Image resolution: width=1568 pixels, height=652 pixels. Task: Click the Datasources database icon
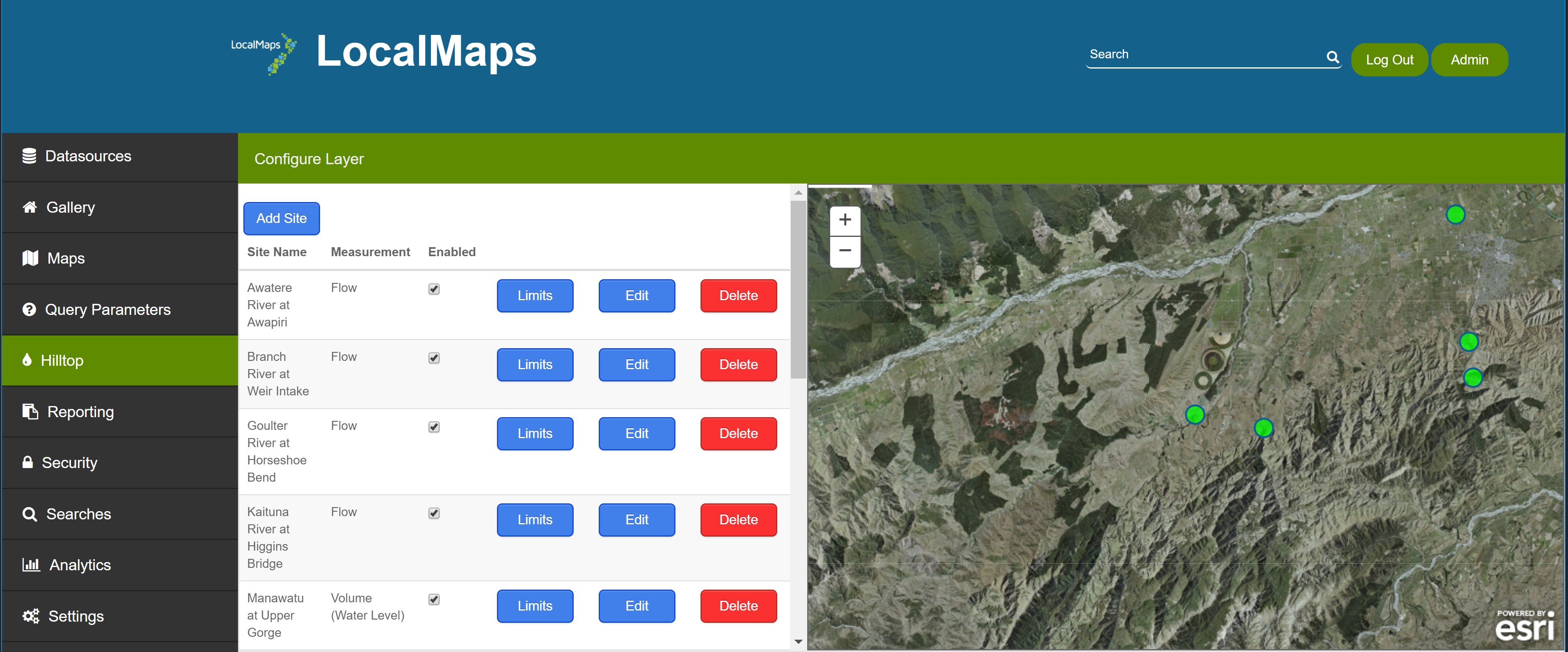tap(29, 156)
